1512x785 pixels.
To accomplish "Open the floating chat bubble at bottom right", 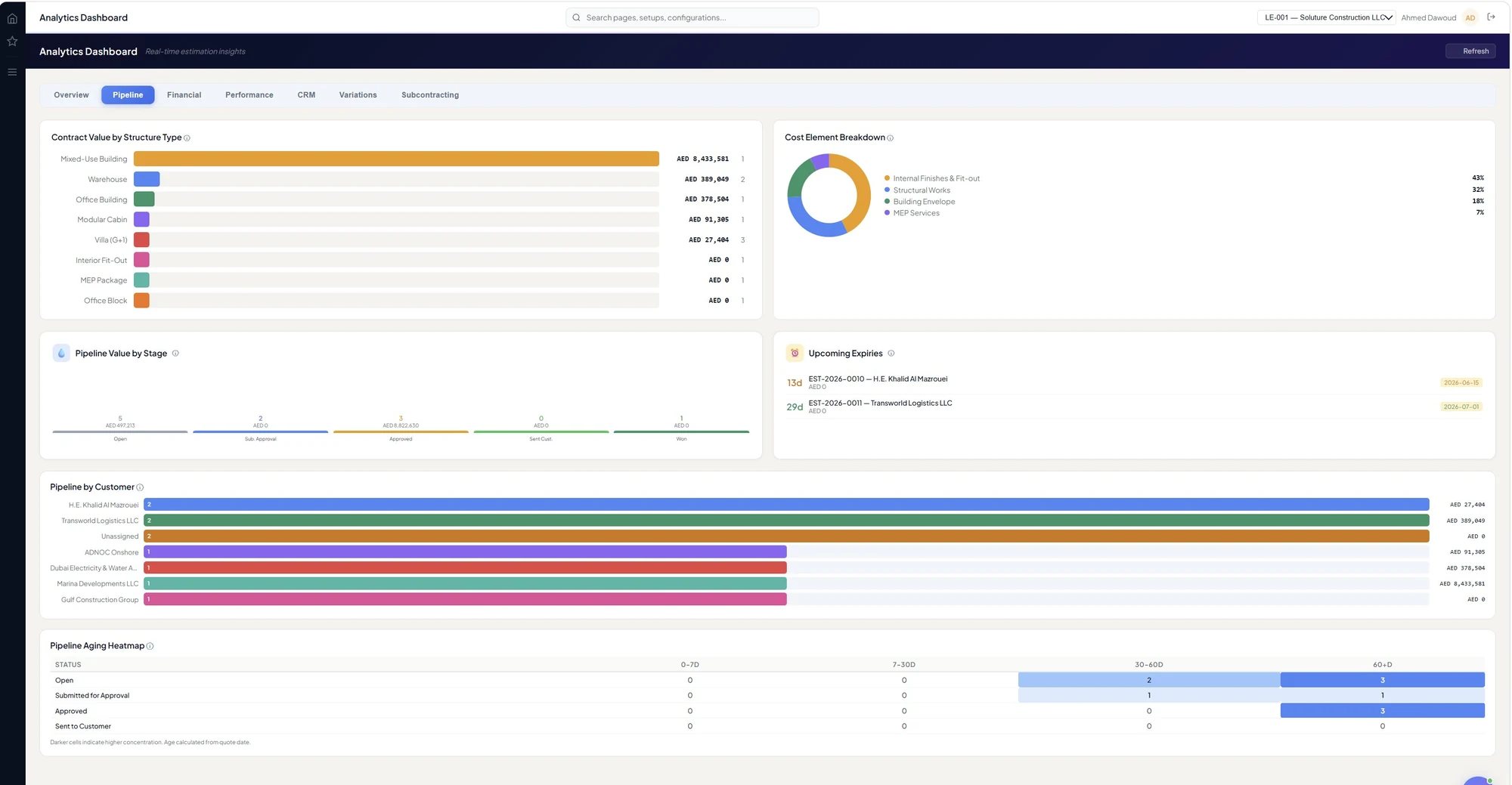I will point(1477,780).
